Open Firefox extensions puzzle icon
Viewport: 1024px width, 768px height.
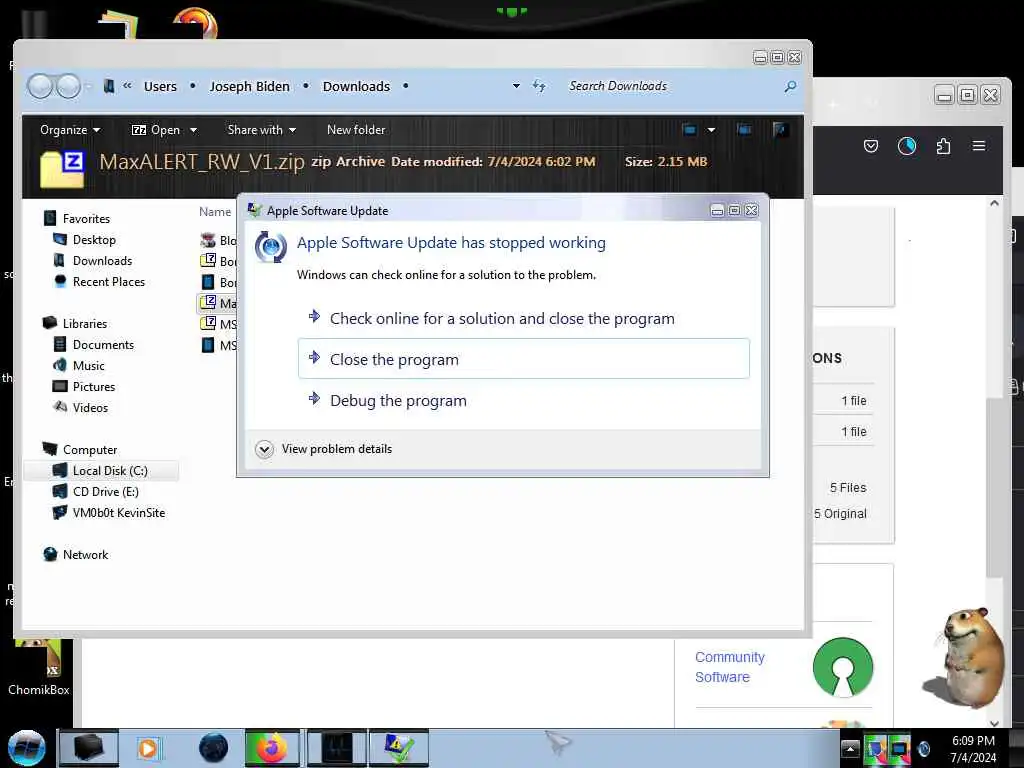point(943,146)
